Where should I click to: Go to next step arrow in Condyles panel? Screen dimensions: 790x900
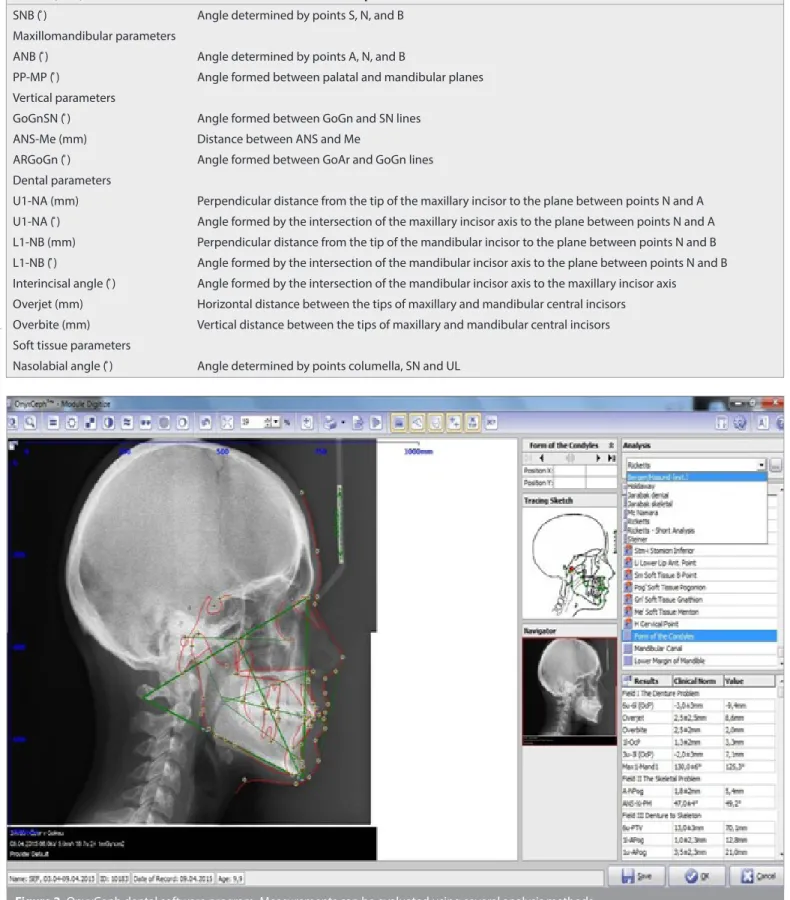click(x=598, y=458)
